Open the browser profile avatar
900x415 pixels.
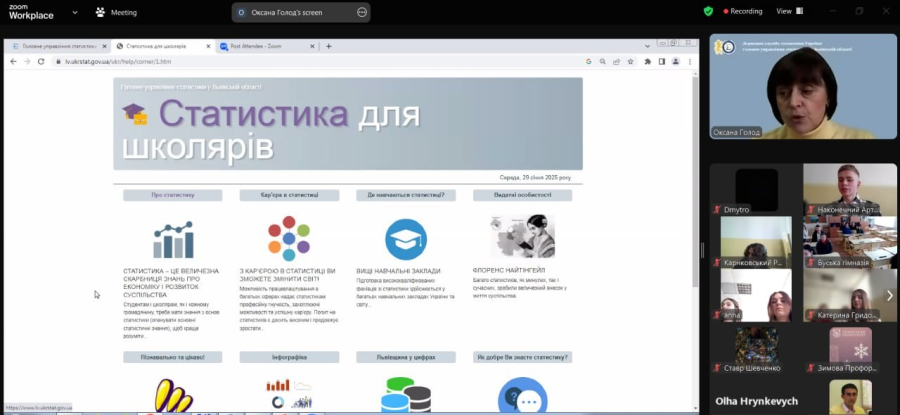[x=676, y=61]
